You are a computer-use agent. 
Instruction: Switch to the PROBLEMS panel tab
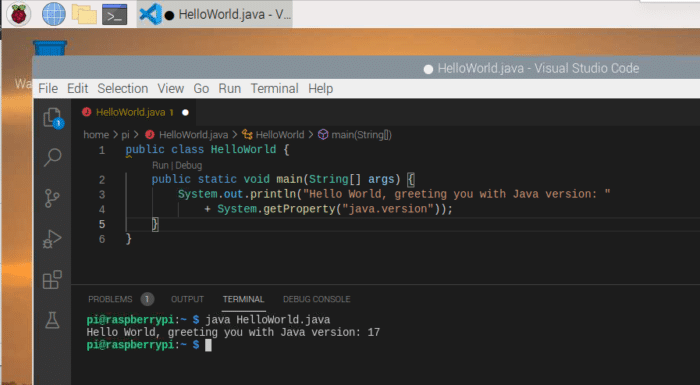pyautogui.click(x=110, y=299)
